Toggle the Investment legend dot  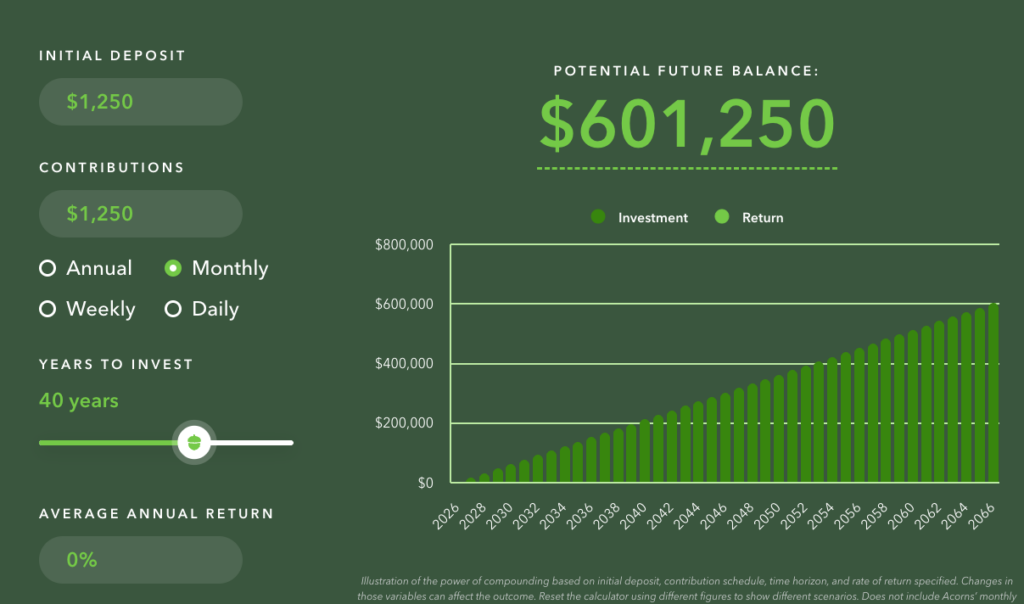click(598, 217)
